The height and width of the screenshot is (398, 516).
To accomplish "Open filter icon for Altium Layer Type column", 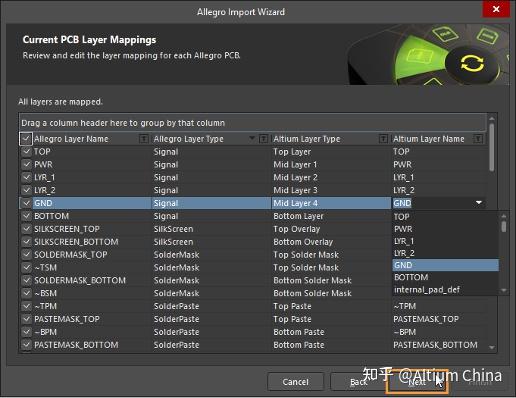I will (383, 139).
